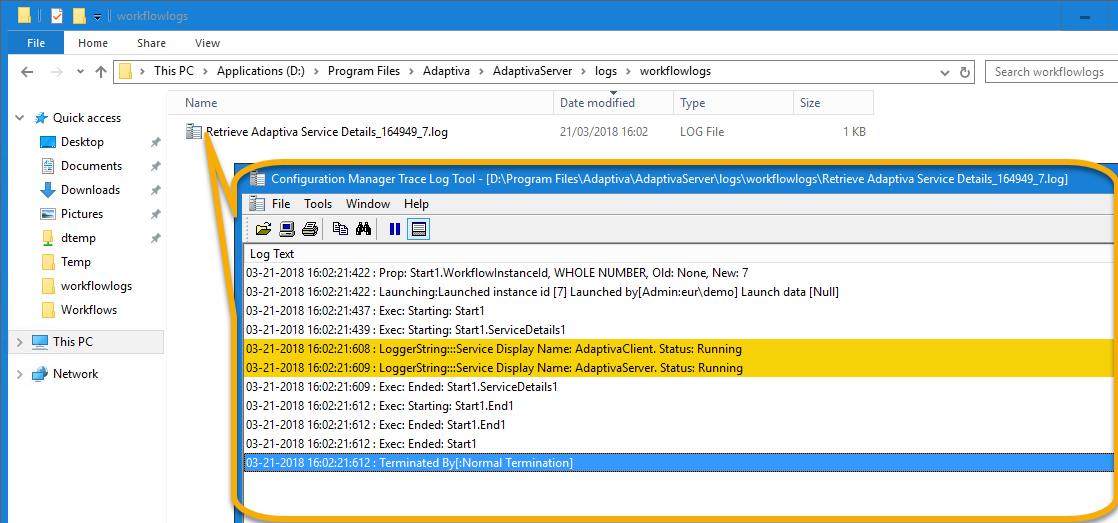Viewport: 1118px width, 523px height.
Task: Select Workflows in the navigation pane
Action: (88, 310)
